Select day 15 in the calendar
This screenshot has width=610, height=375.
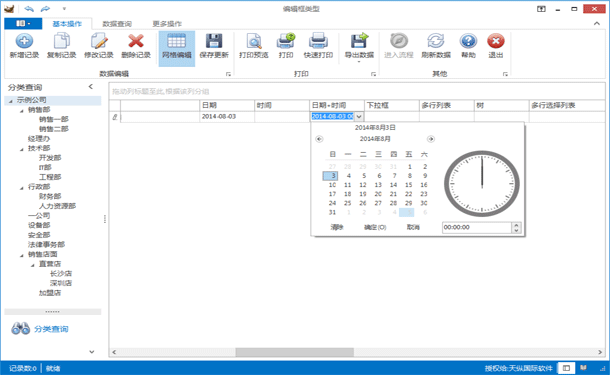click(x=408, y=185)
